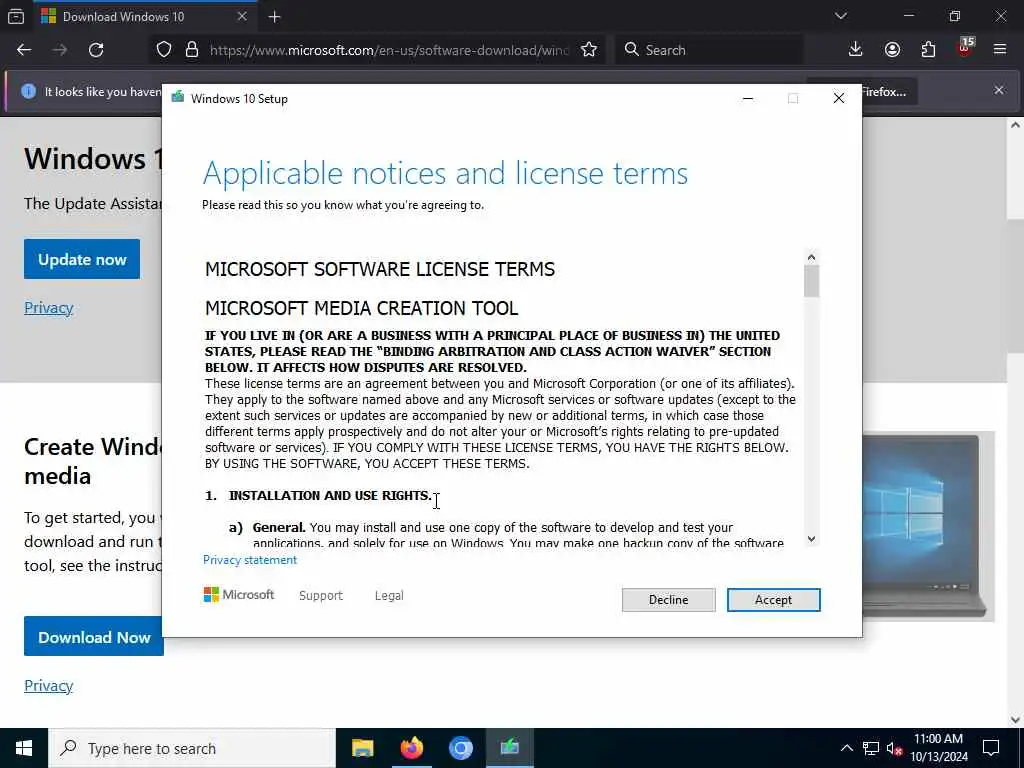Click the network tray icon
This screenshot has width=1024, height=768.
tap(871, 748)
